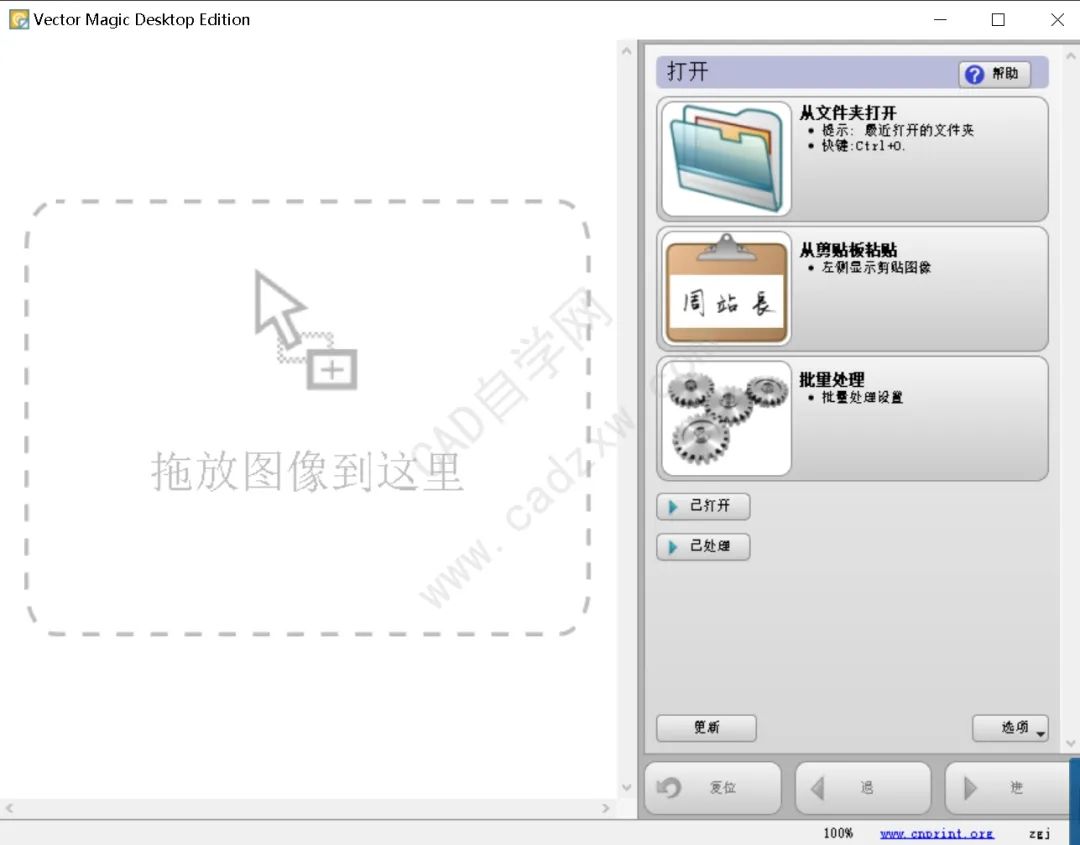Click the 复位 reset button

pyautogui.click(x=713, y=788)
